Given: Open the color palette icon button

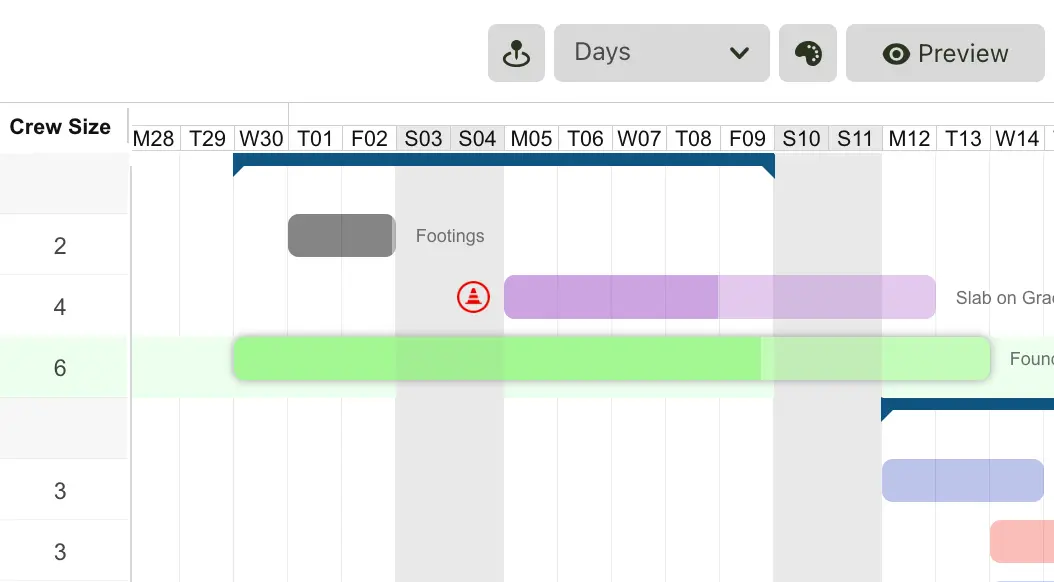Looking at the screenshot, I should click(808, 53).
